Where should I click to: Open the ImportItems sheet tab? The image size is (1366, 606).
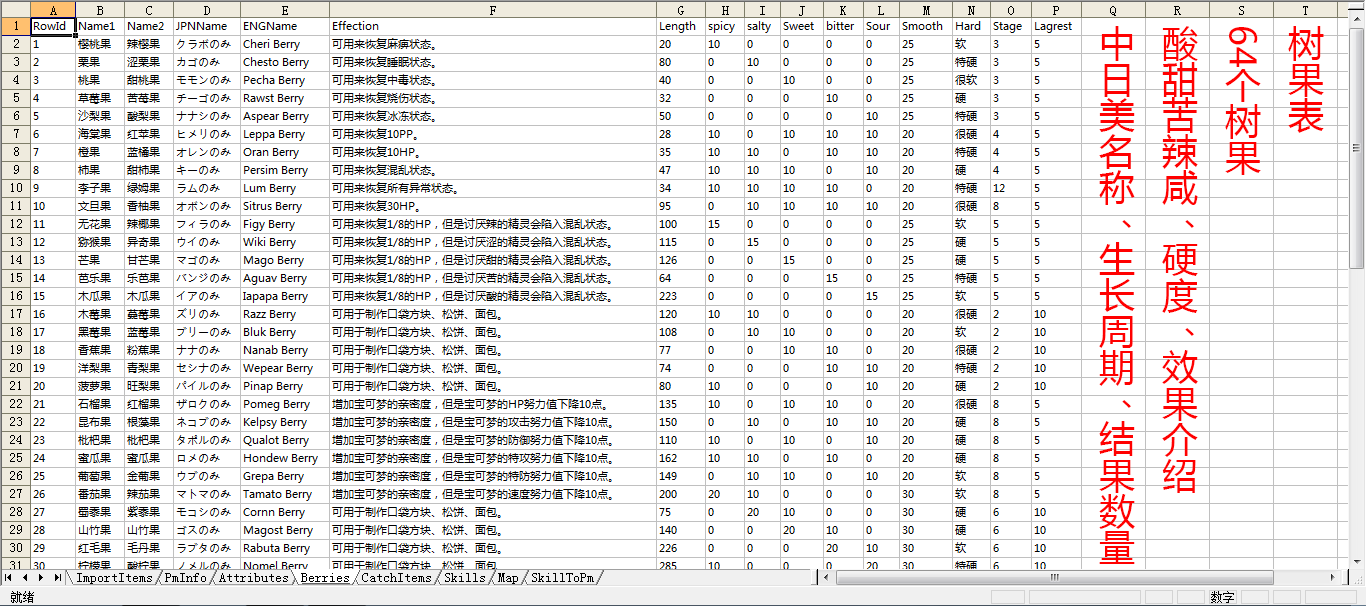click(114, 578)
